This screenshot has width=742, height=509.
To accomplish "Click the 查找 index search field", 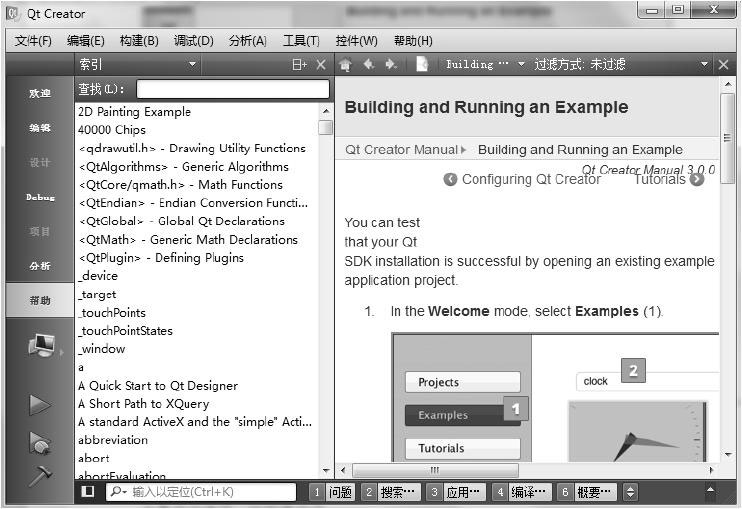I will [x=233, y=89].
